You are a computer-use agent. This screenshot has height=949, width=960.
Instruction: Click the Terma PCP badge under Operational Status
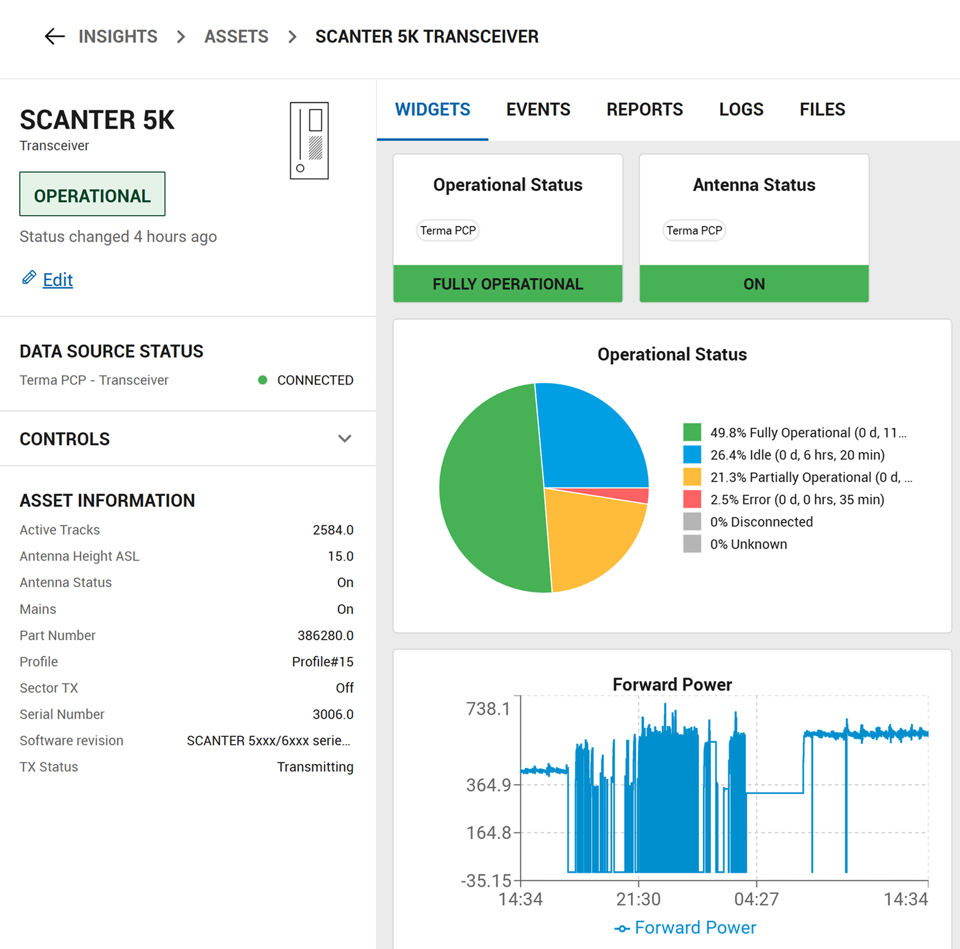click(447, 230)
